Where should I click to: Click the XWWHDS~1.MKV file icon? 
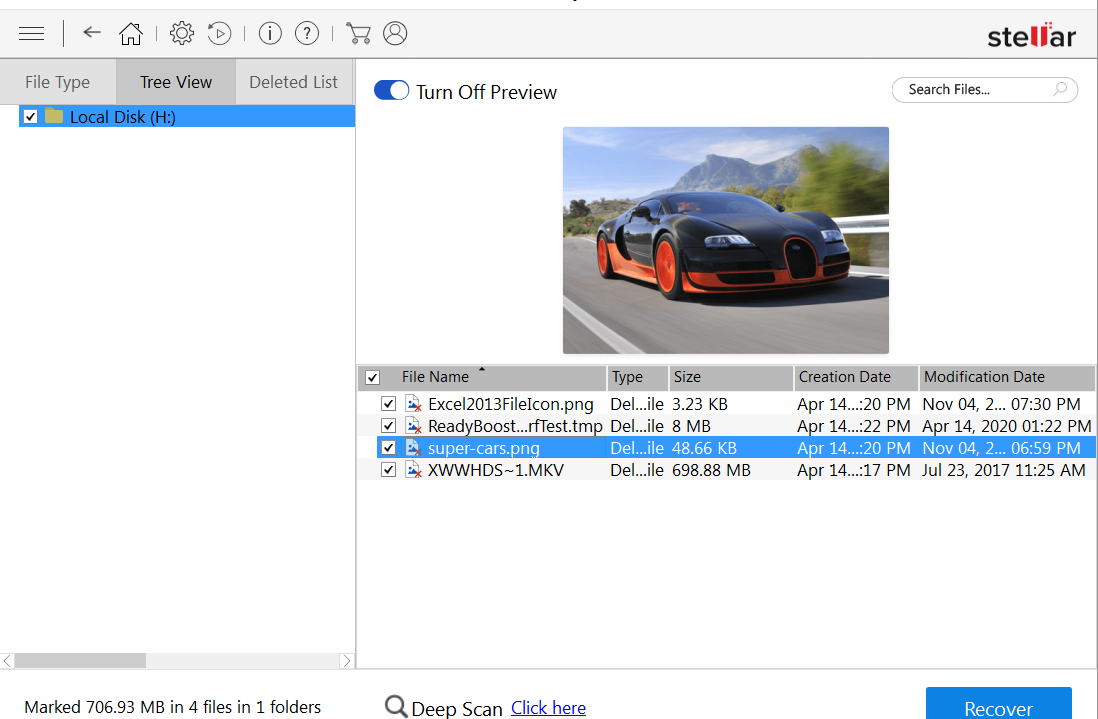pyautogui.click(x=414, y=470)
